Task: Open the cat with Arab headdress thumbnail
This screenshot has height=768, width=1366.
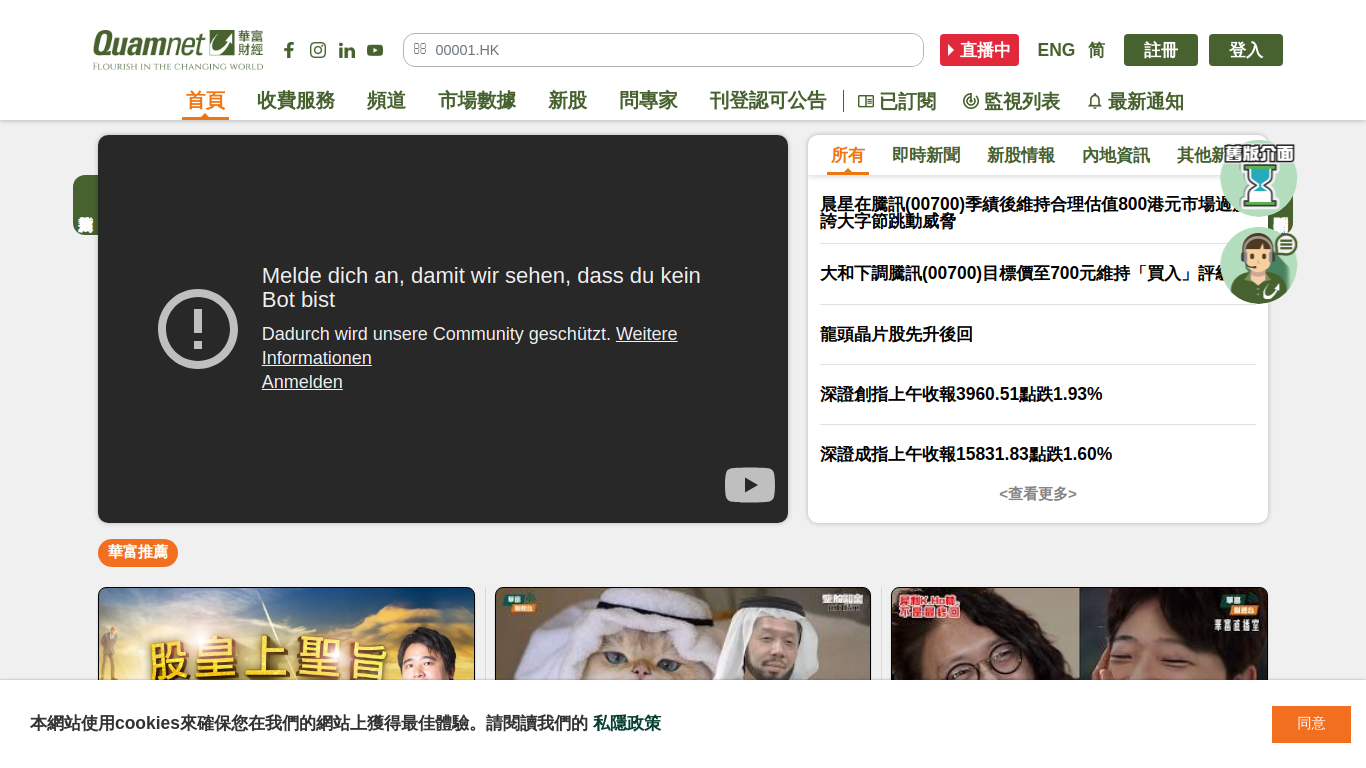Action: point(683,634)
